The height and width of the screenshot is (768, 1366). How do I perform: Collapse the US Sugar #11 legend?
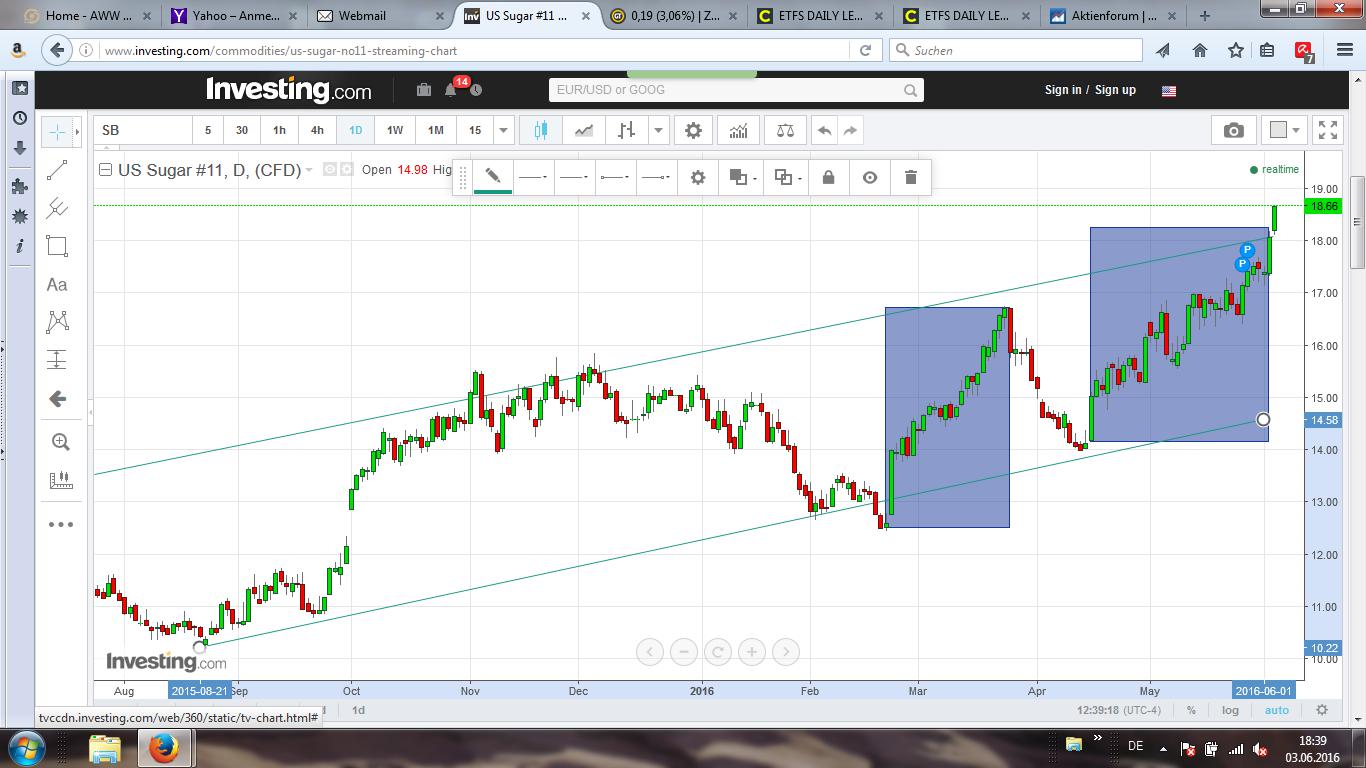(105, 170)
